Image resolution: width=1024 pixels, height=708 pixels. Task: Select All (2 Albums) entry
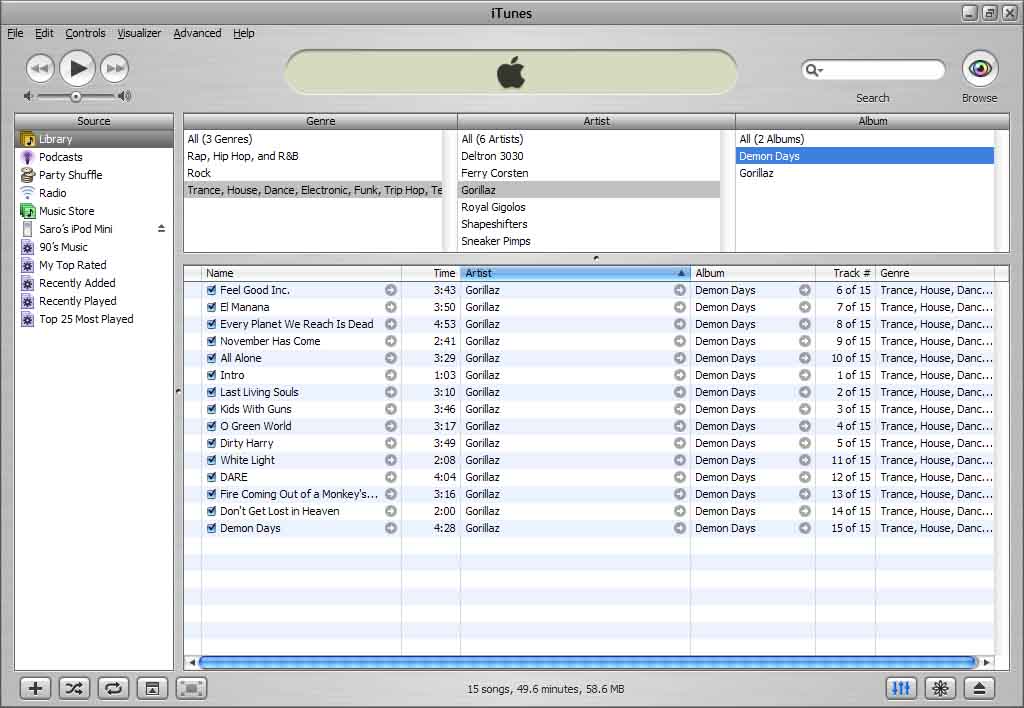pos(865,139)
